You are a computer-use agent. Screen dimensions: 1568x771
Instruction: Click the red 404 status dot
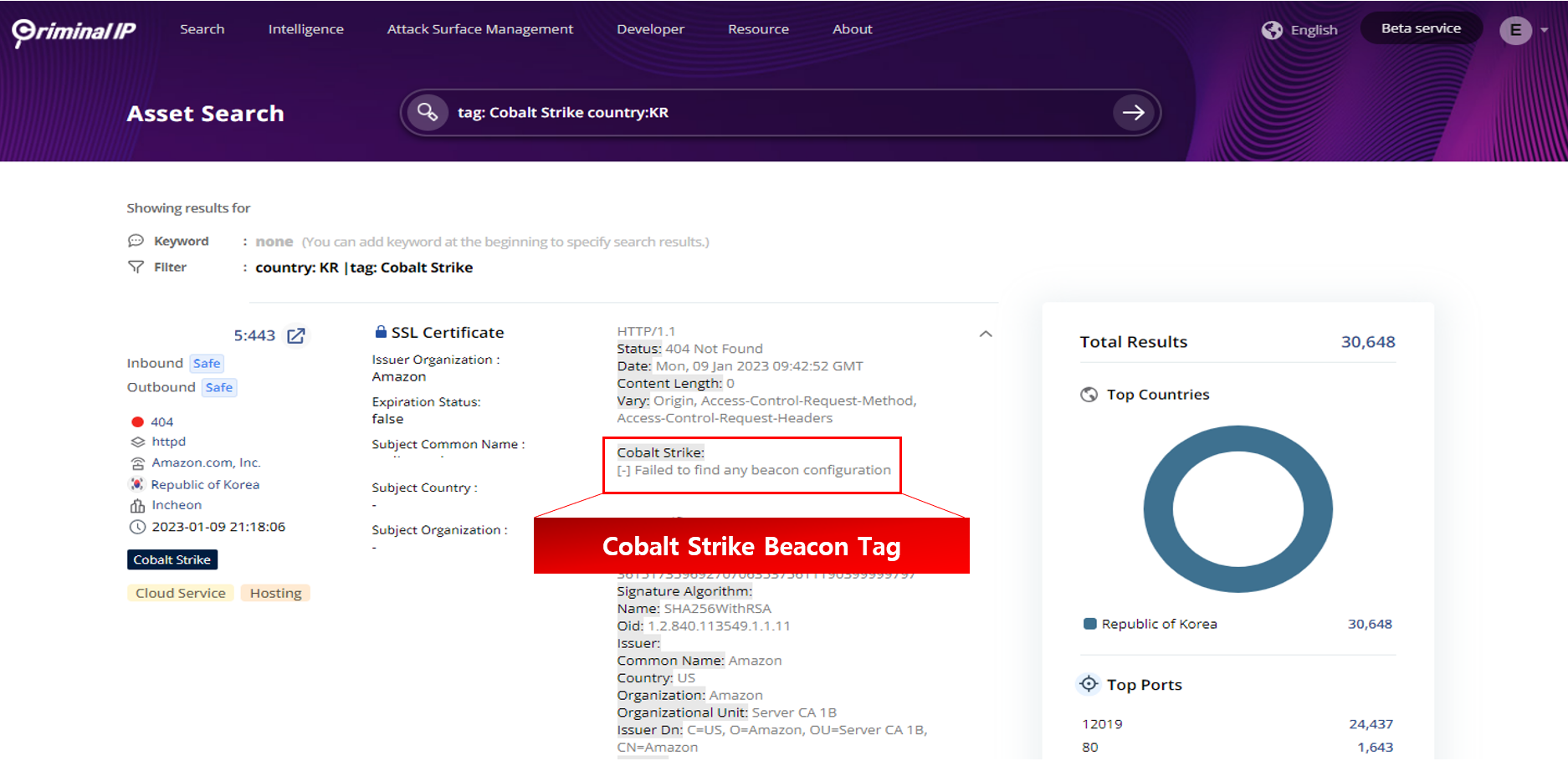coord(137,422)
